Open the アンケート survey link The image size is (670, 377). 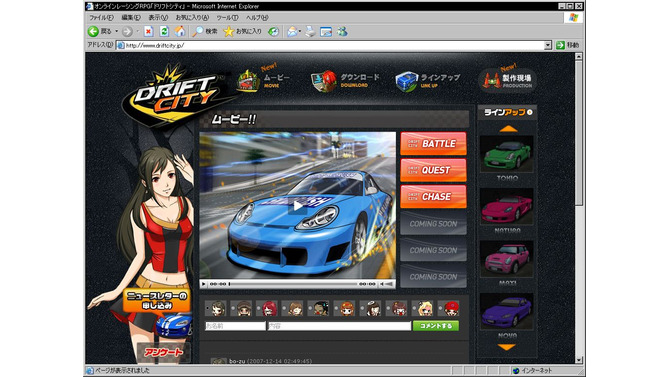pos(164,353)
